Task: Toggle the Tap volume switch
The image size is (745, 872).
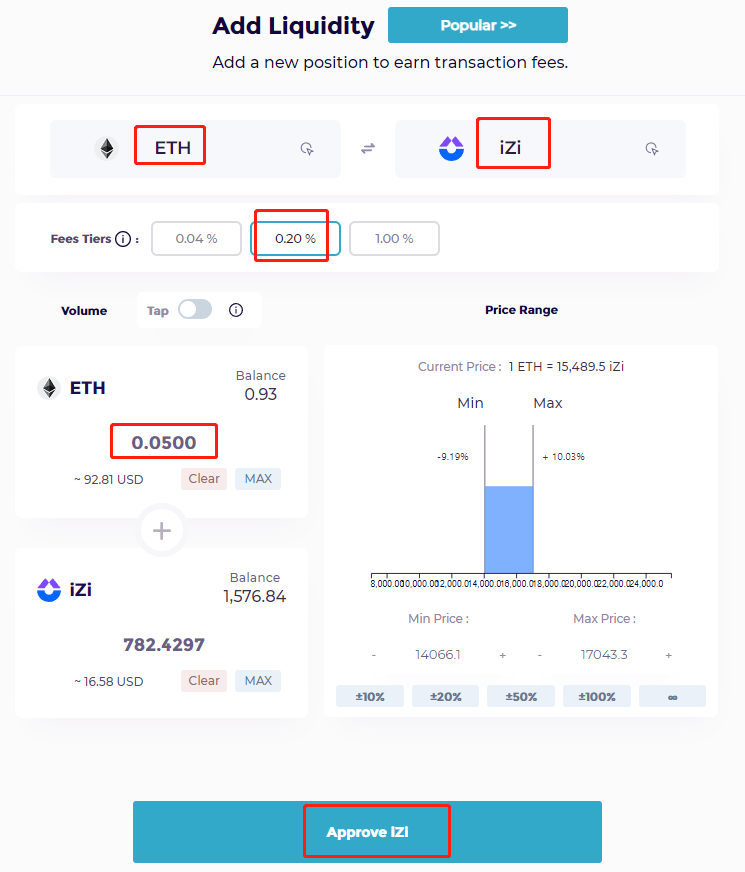Action: point(195,310)
